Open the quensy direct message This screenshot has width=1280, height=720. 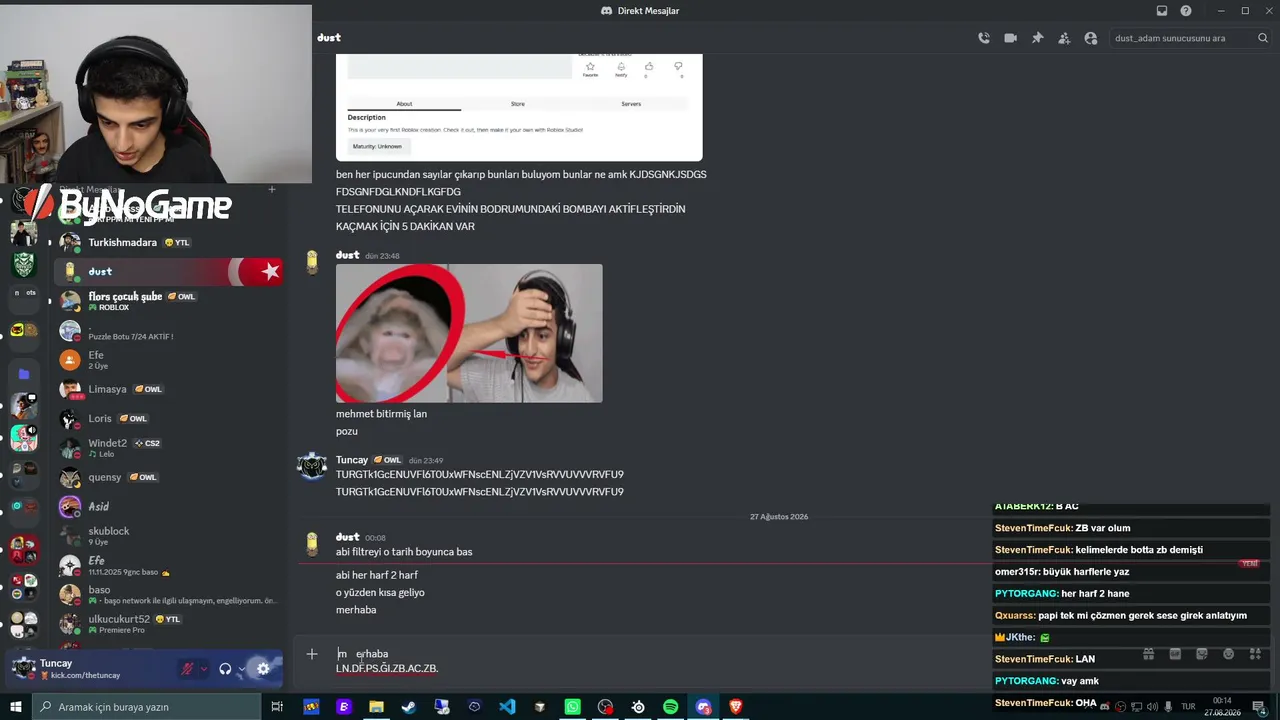pos(169,477)
